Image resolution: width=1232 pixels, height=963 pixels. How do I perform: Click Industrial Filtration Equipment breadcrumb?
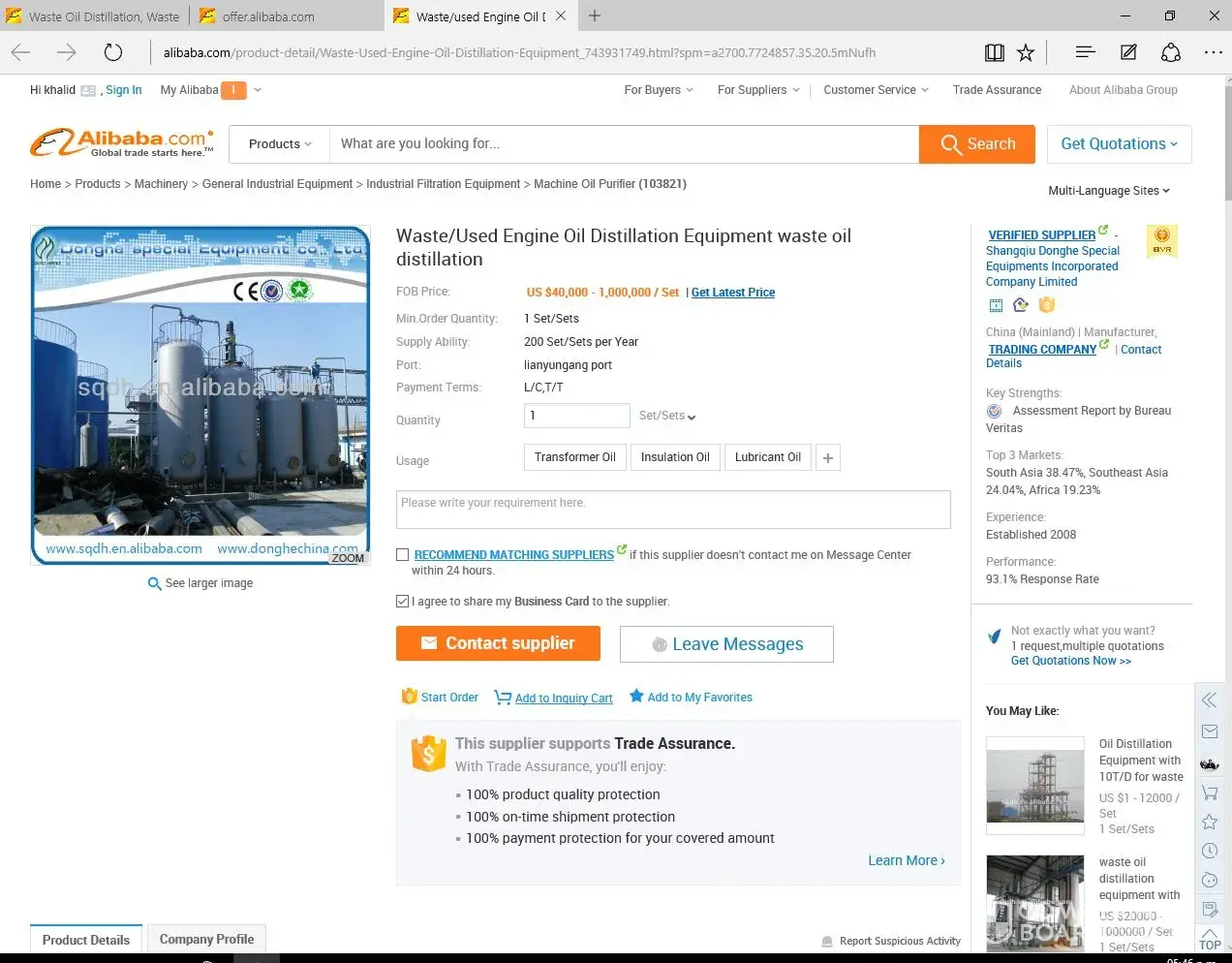point(444,184)
